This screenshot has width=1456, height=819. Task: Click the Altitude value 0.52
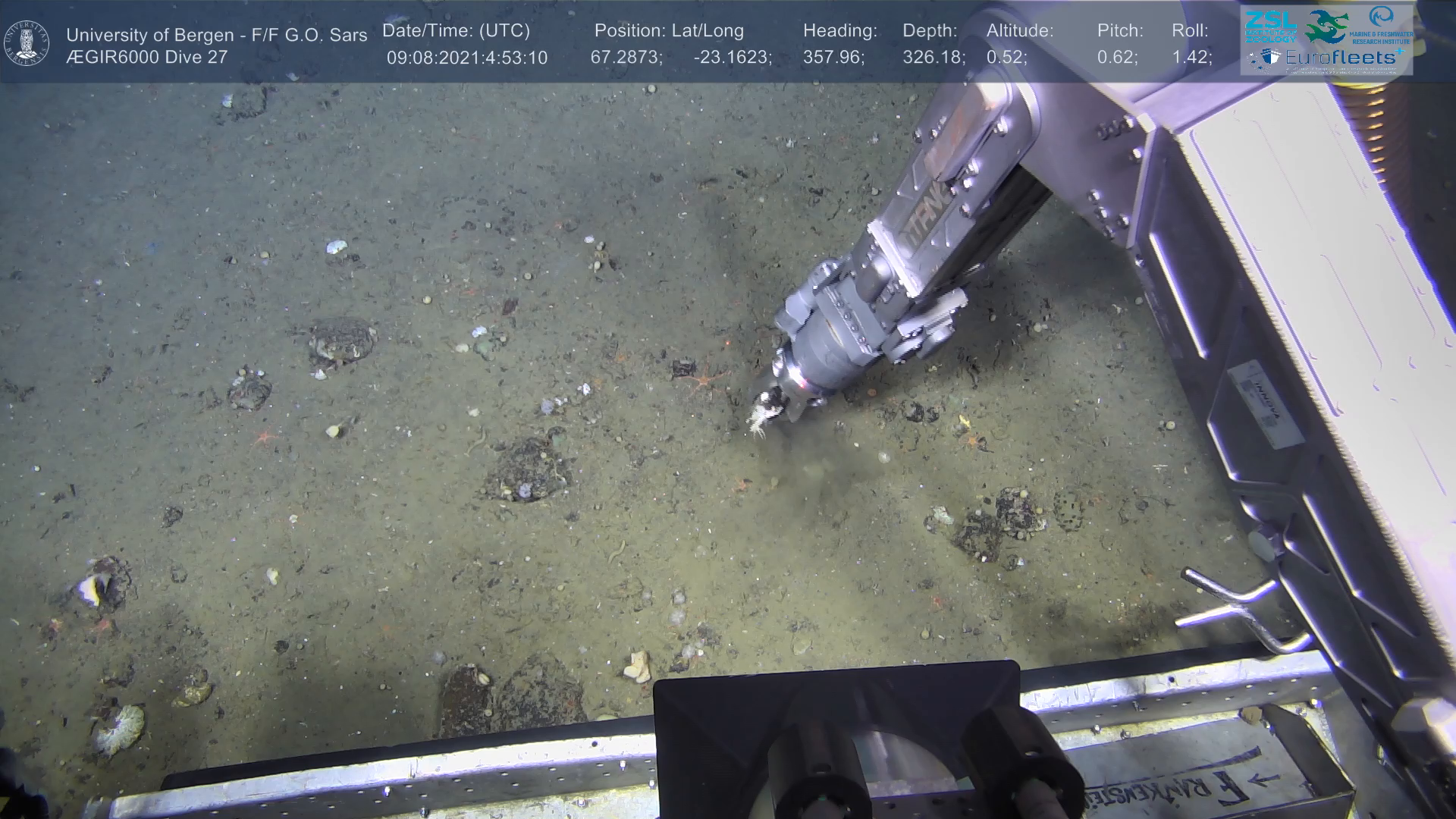click(1006, 58)
